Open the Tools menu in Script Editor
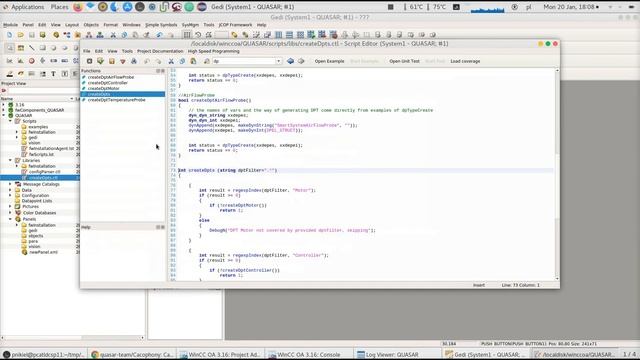Viewport: 640px width, 360px height. point(127,51)
